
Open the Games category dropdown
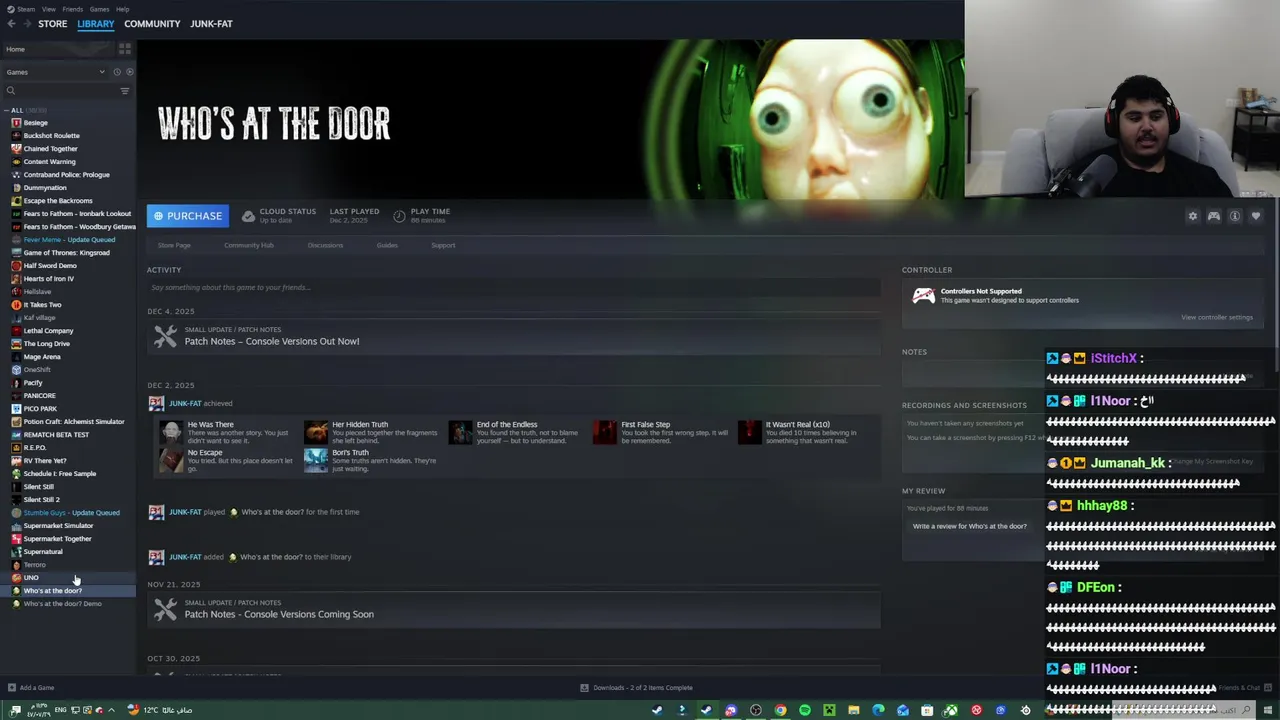pos(55,72)
